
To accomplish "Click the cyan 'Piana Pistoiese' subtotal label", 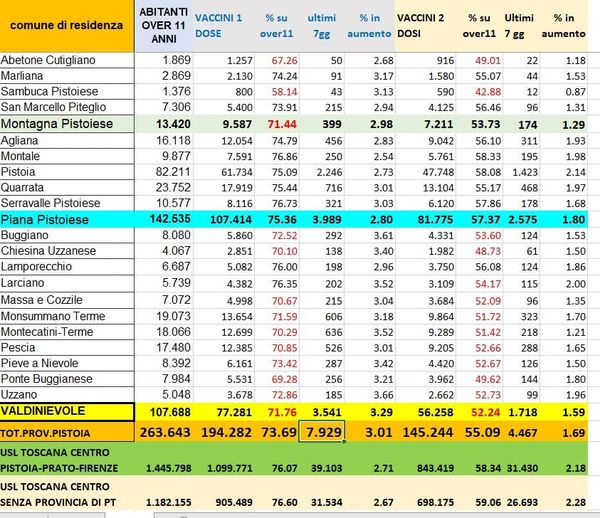I will coord(67,220).
